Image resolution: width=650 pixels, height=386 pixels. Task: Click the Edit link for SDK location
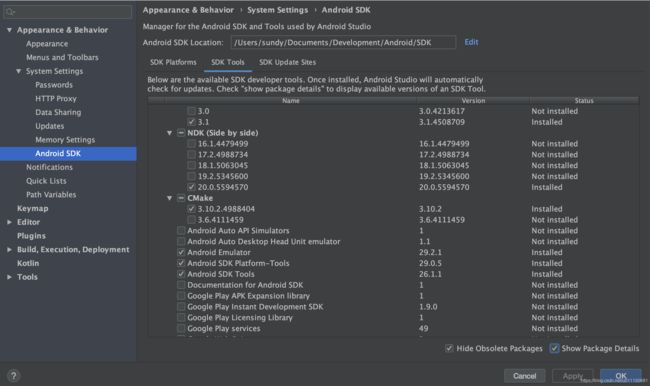[471, 42]
